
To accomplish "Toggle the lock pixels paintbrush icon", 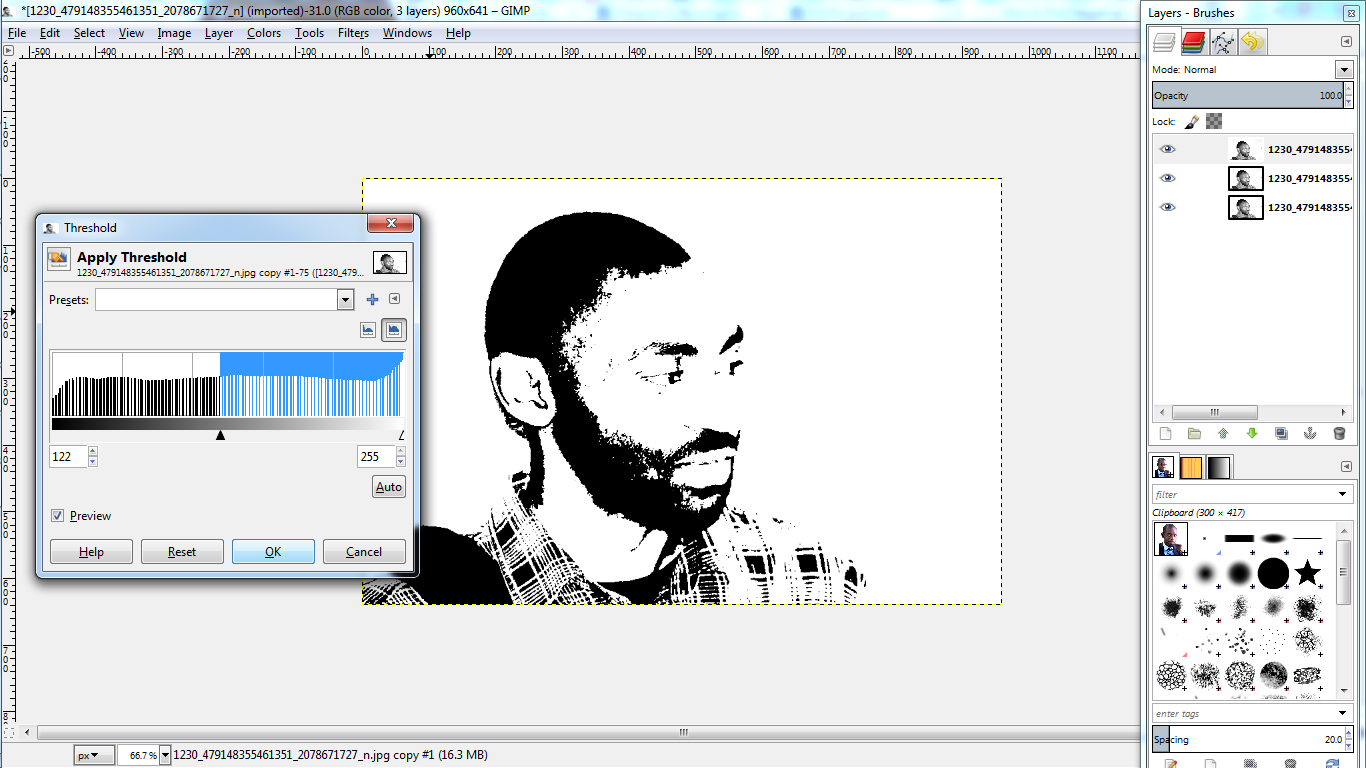I will (1192, 121).
